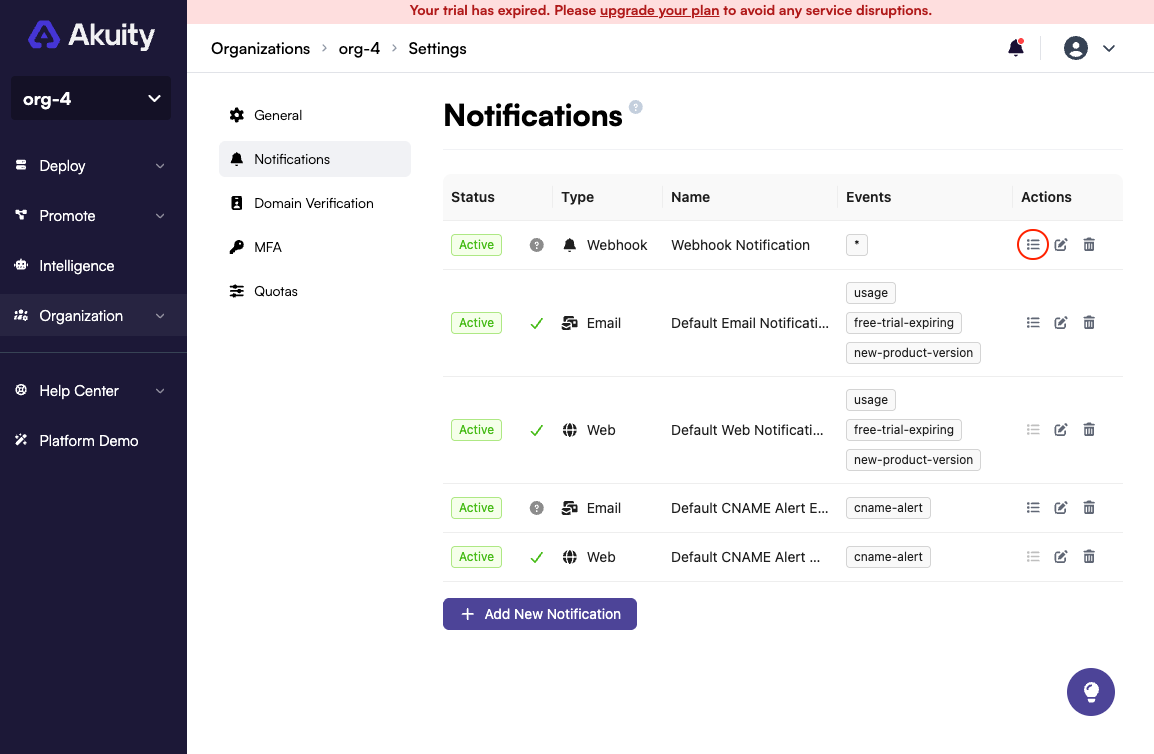Click the lightbulb help button
The image size is (1154, 754).
[1090, 691]
